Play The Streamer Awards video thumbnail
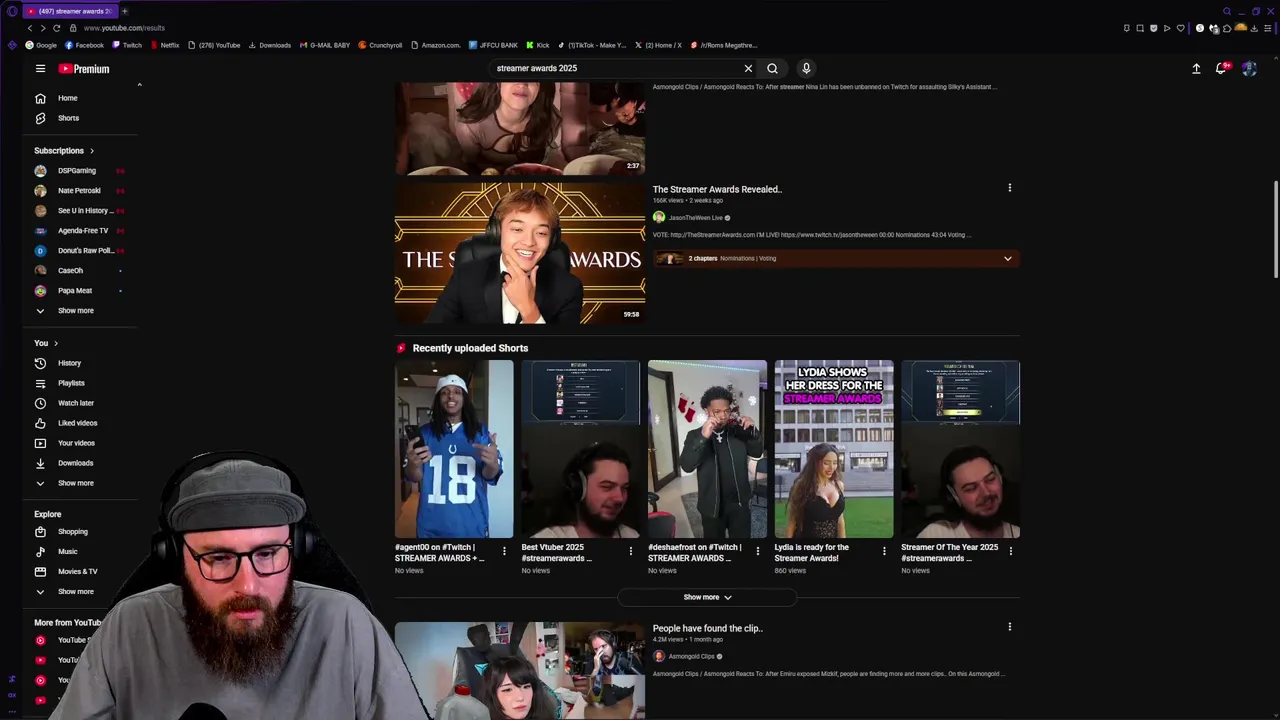 click(520, 253)
